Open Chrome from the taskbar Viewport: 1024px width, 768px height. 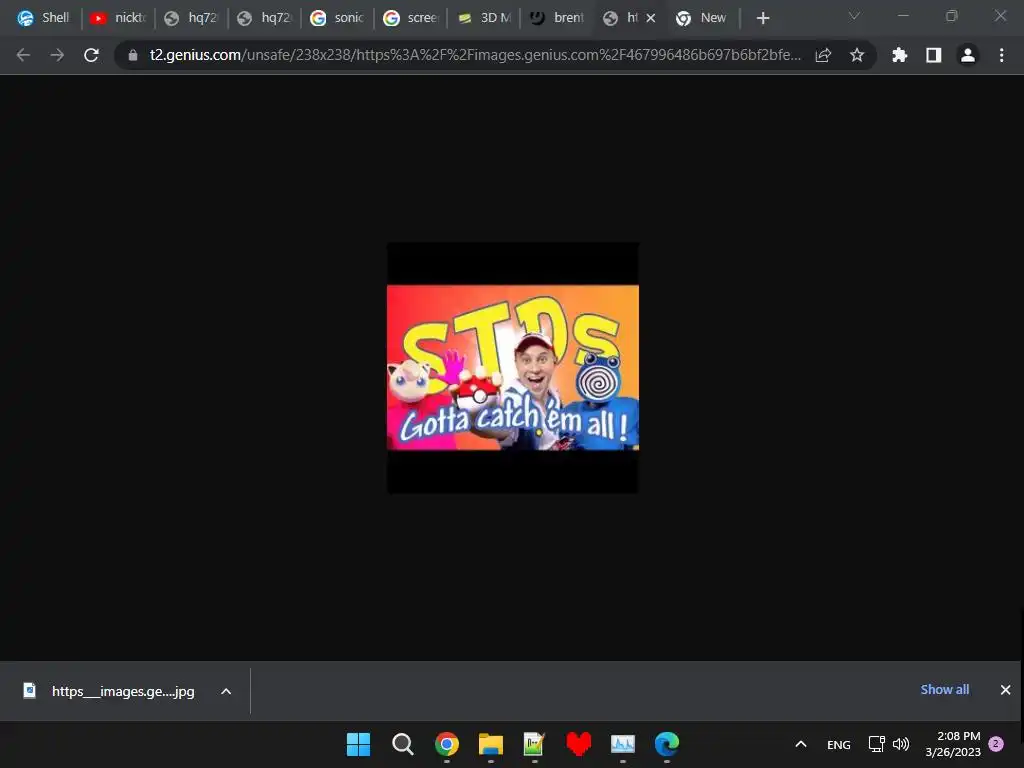point(447,744)
